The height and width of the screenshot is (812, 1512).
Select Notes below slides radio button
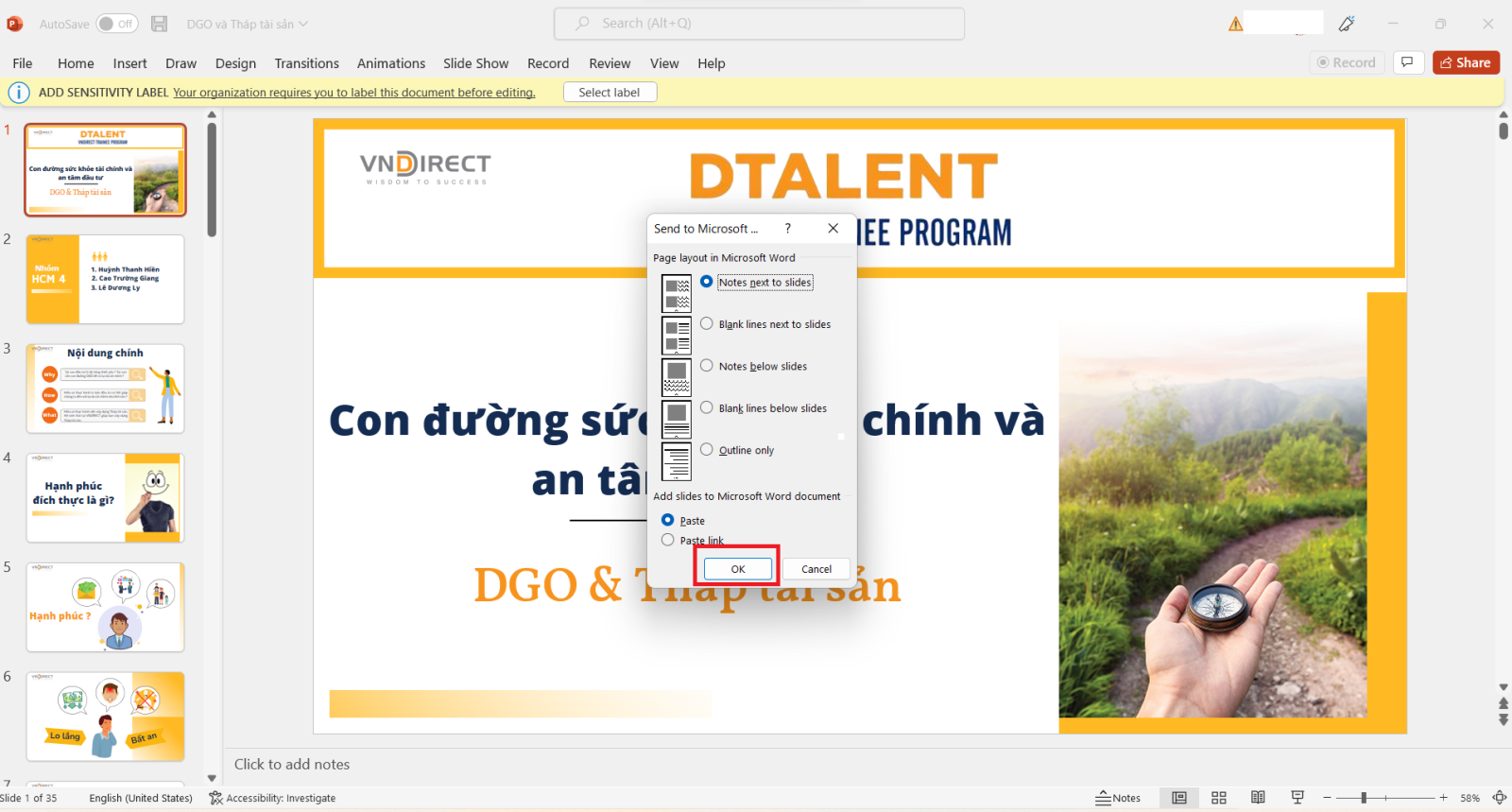pos(707,365)
